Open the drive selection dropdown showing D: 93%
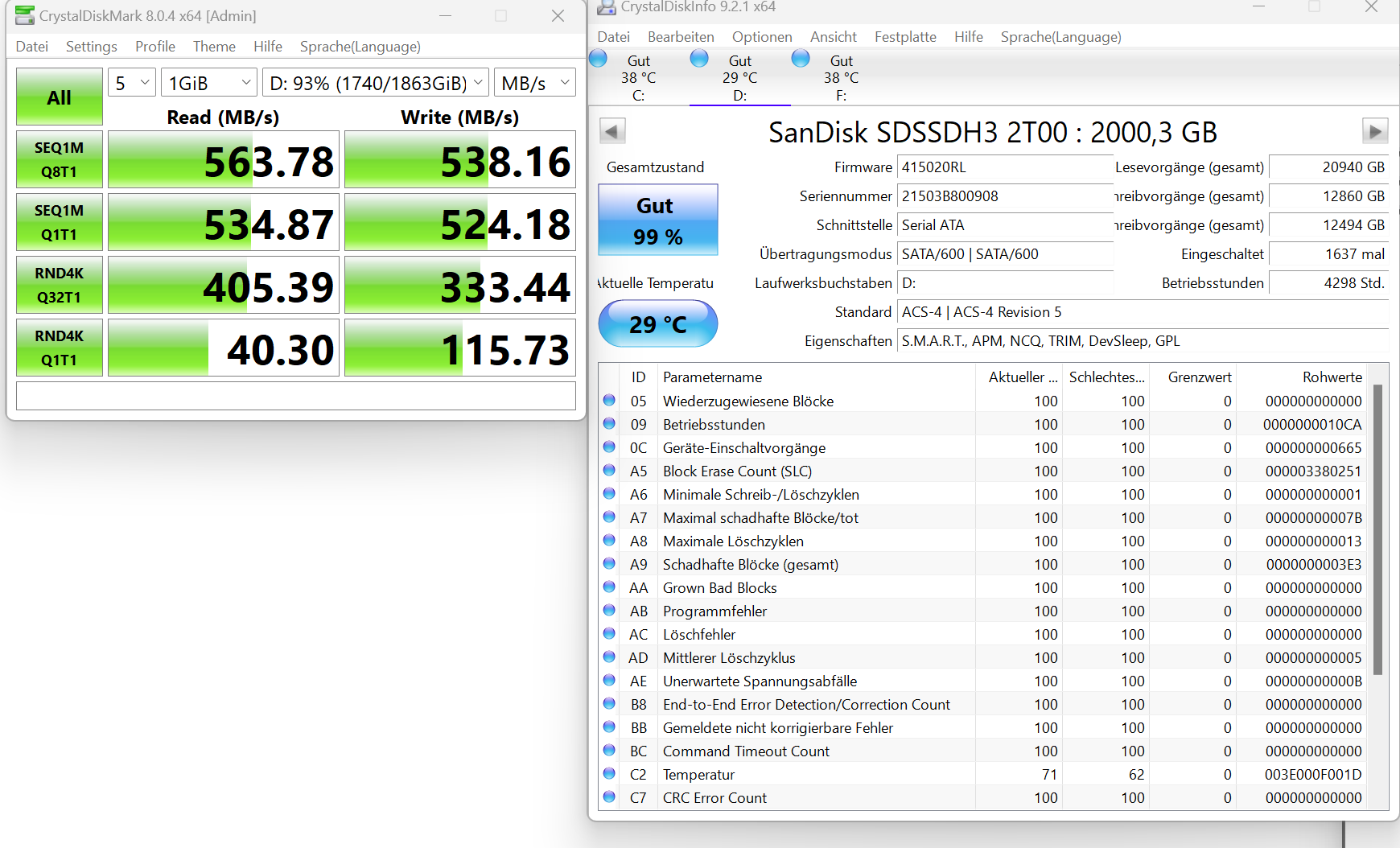This screenshot has height=848, width=1400. (376, 83)
